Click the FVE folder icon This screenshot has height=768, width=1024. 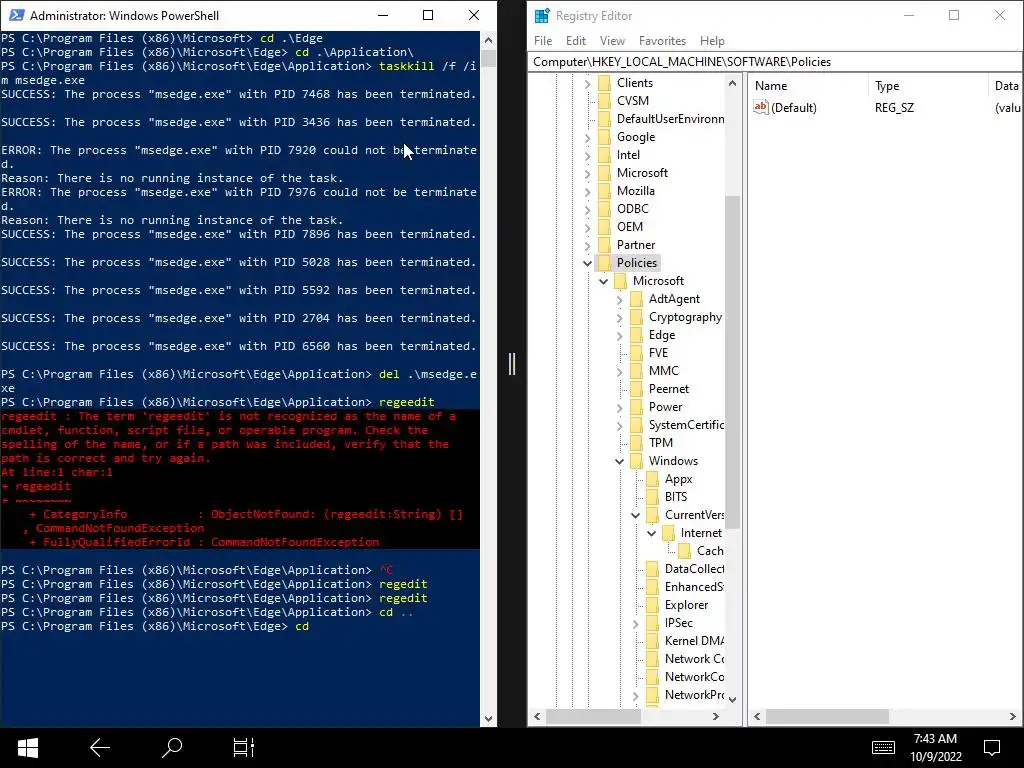[637, 353]
